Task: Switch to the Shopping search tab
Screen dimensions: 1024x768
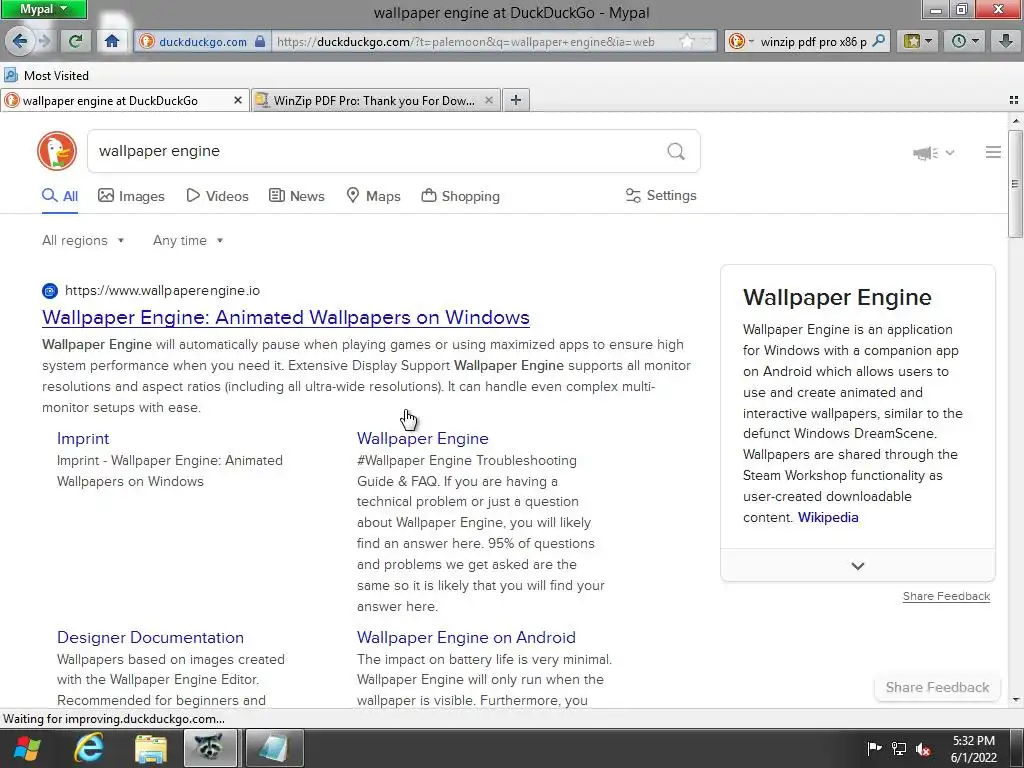Action: (x=461, y=196)
